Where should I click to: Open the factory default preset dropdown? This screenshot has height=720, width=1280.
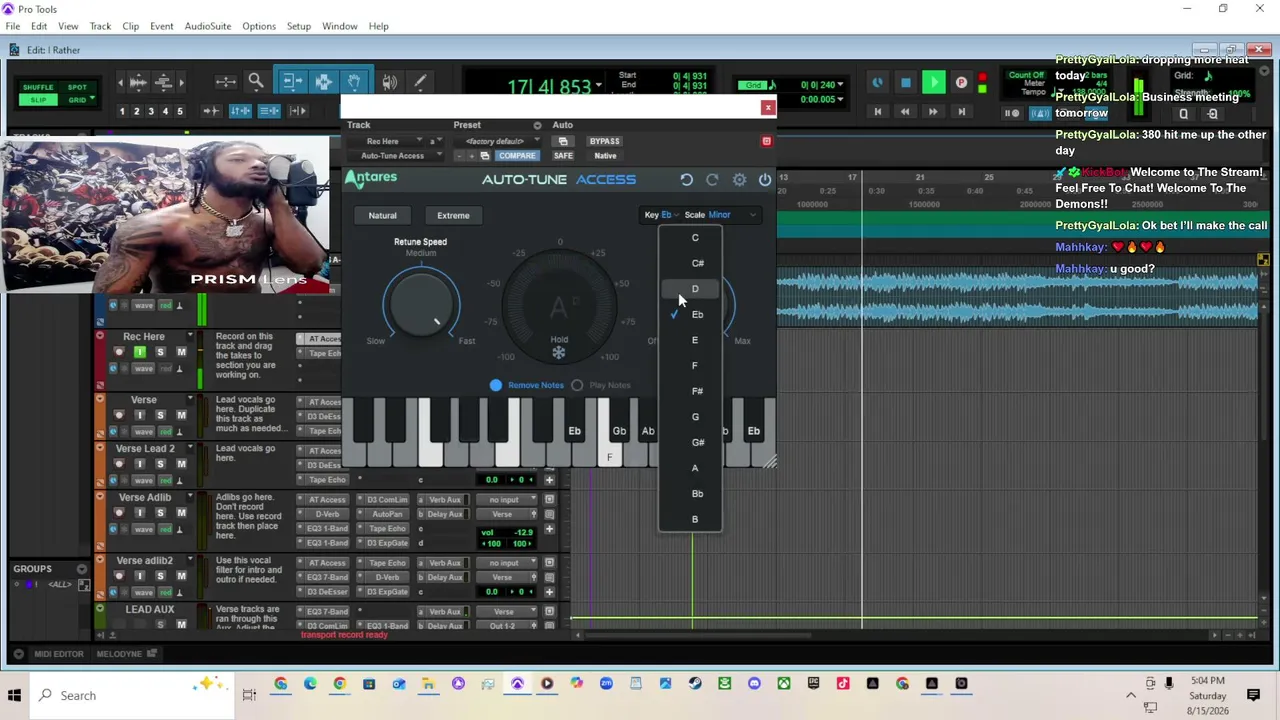click(x=495, y=142)
